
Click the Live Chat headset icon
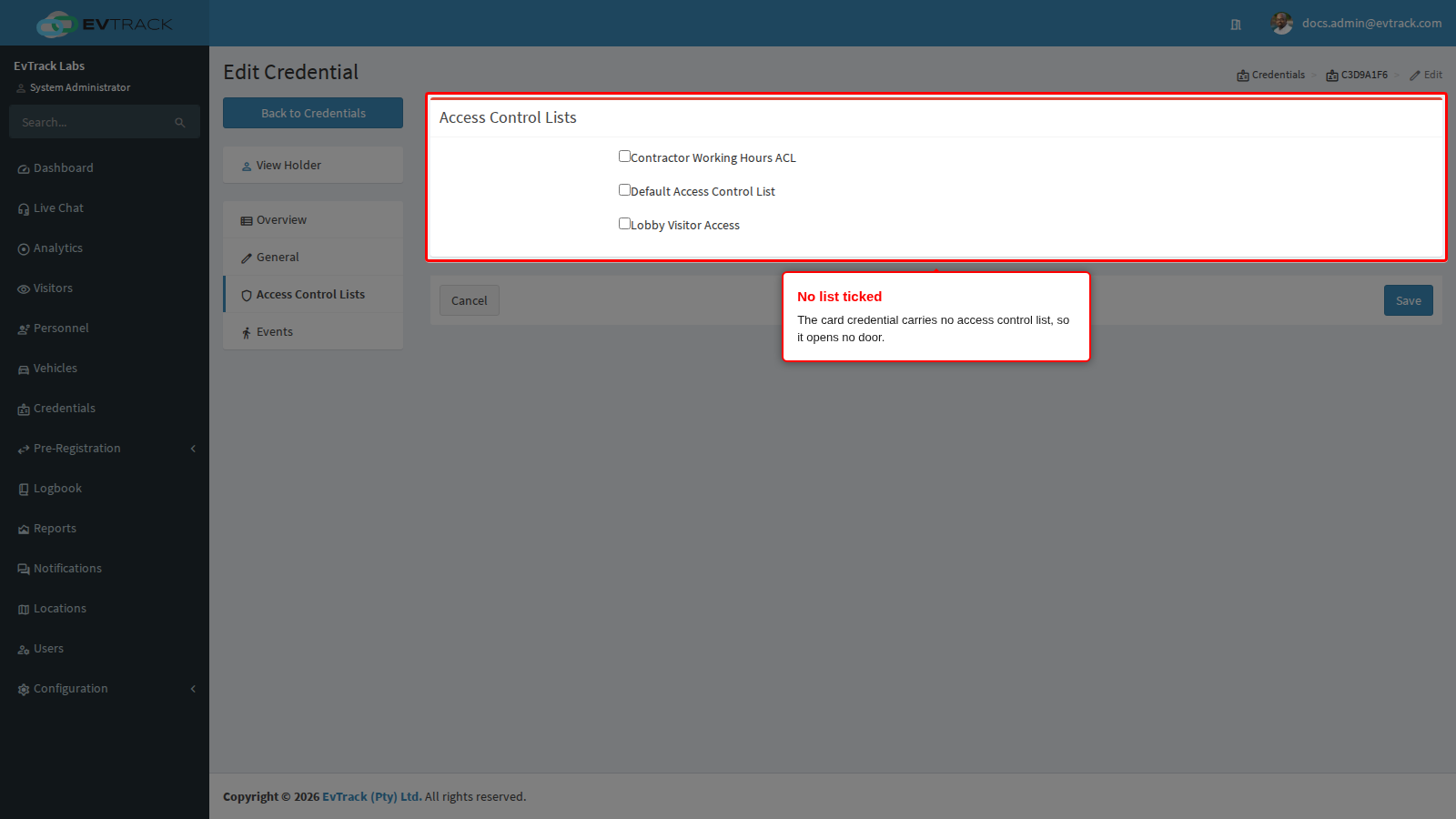tap(24, 209)
